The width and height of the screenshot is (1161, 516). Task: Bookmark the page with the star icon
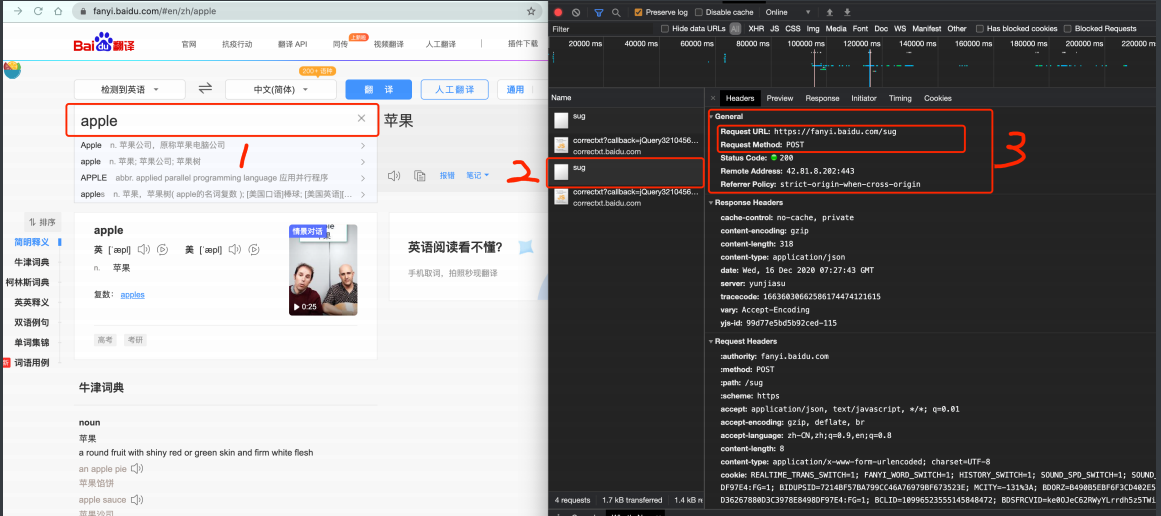coord(531,11)
